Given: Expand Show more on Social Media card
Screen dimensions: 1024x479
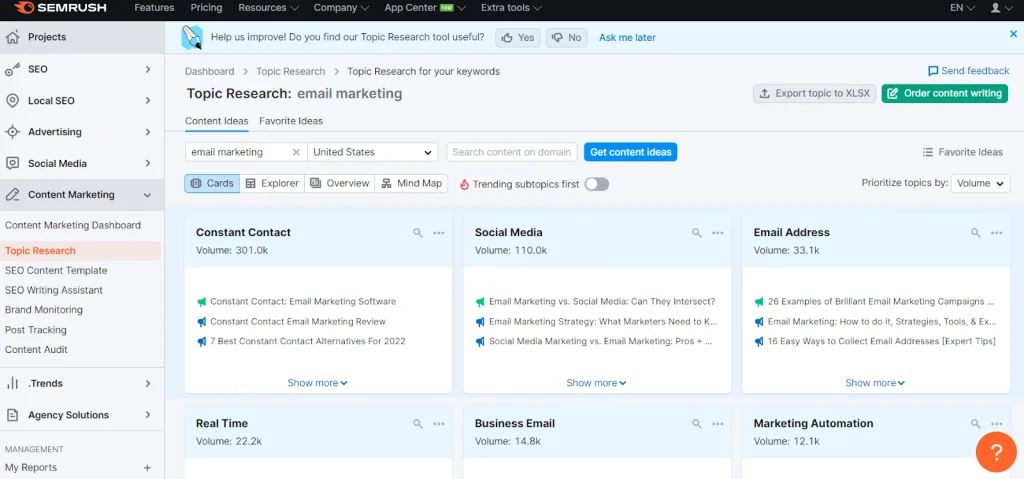Looking at the screenshot, I should (596, 383).
